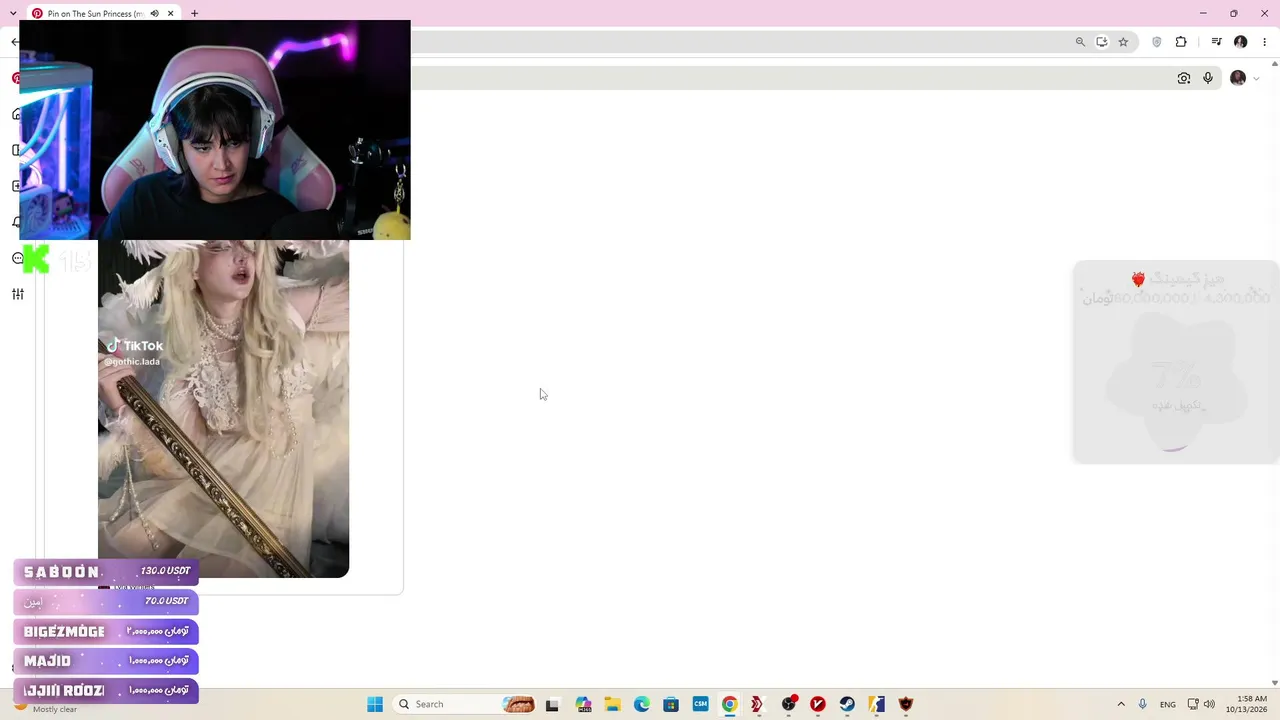Viewport: 1280px width, 720px height.
Task: Open the new tab plus button
Action: [x=194, y=13]
